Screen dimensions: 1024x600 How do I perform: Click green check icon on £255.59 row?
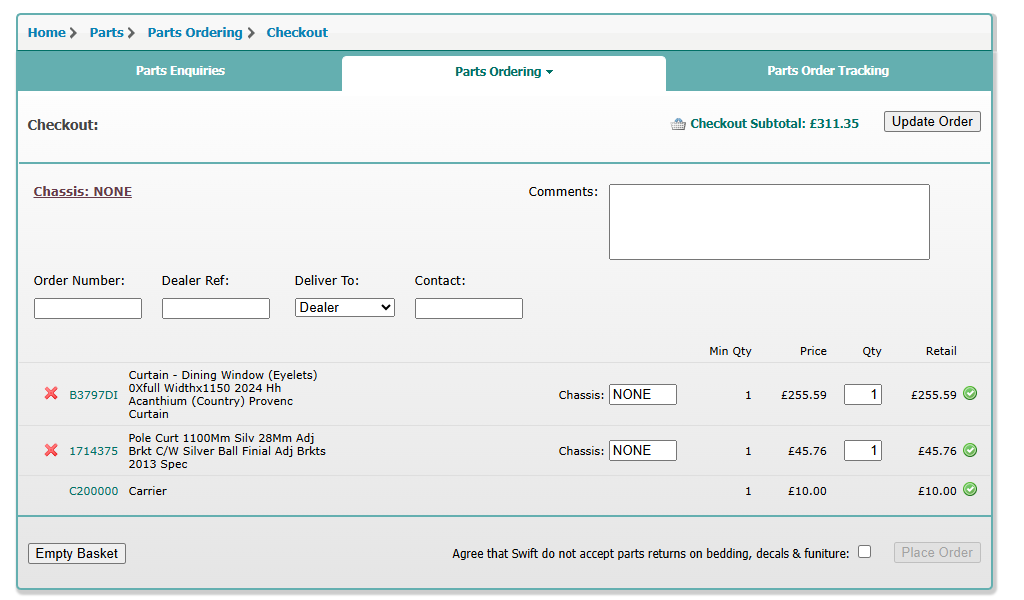coord(970,394)
